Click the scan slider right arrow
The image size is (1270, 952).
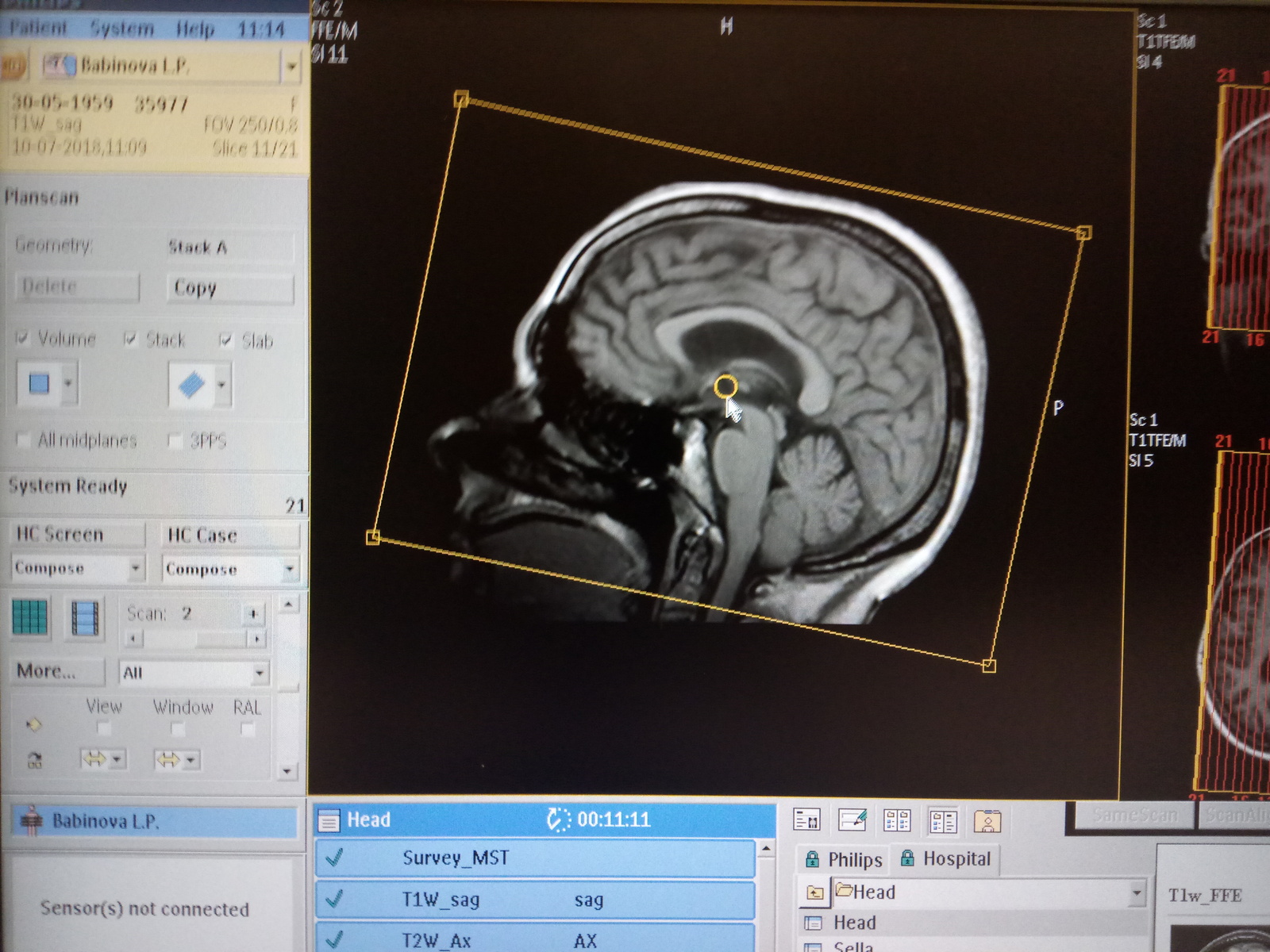coord(256,639)
